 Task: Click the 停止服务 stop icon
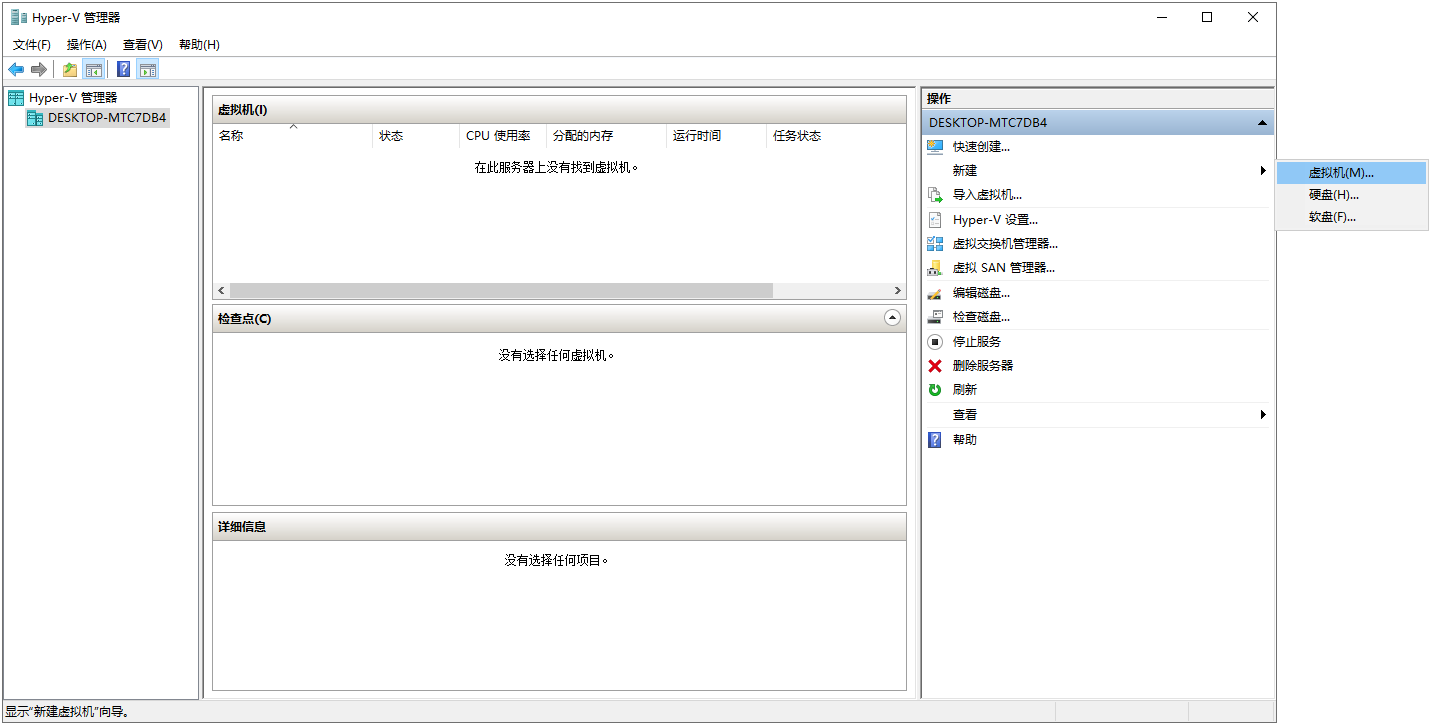coord(935,342)
